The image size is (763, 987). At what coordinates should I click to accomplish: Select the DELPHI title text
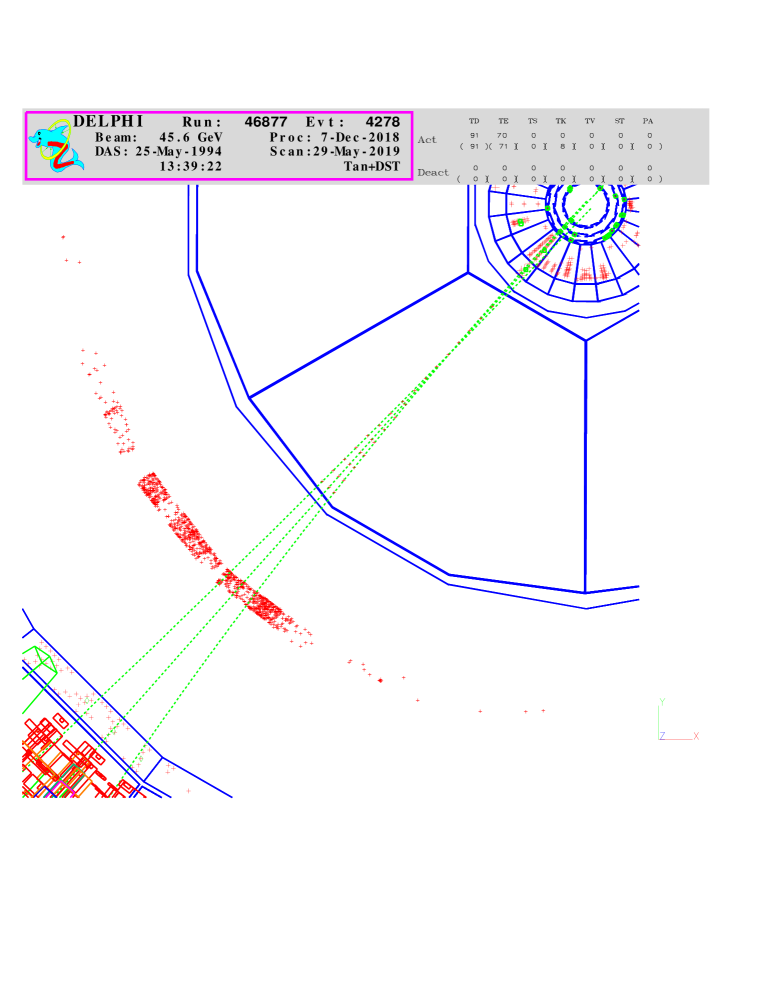pyautogui.click(x=108, y=121)
